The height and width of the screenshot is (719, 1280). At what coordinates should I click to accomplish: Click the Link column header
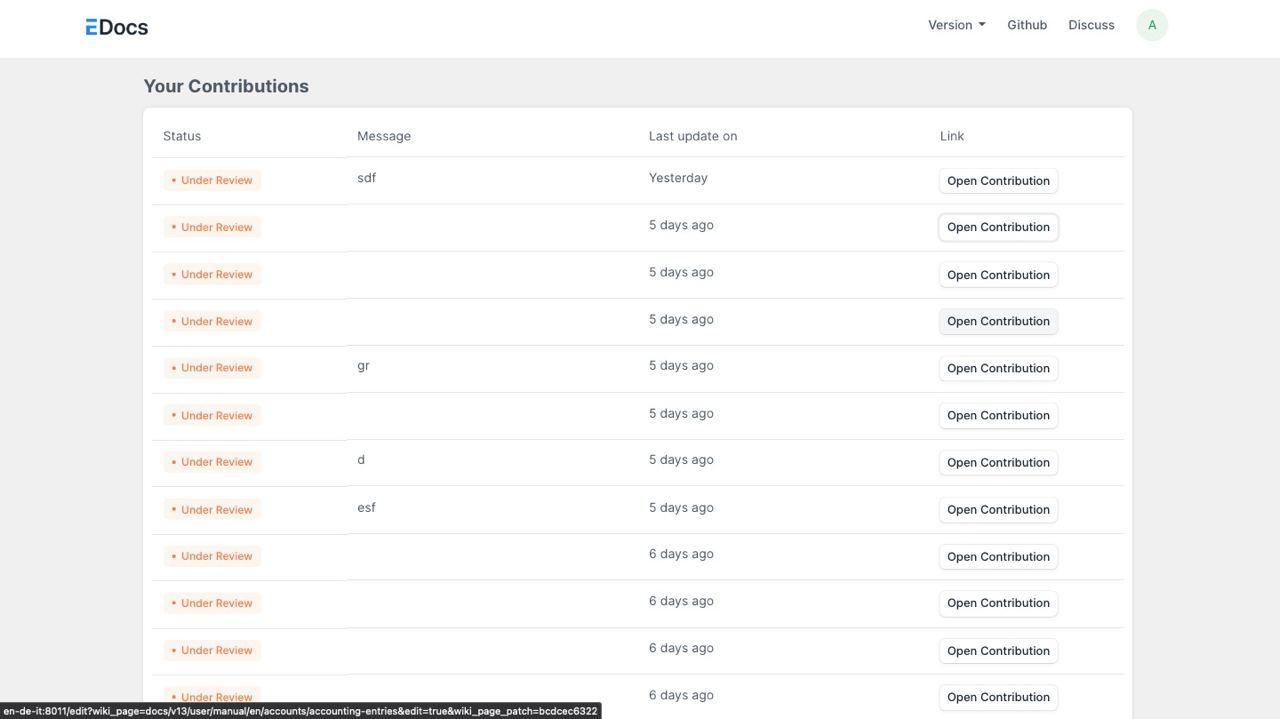[x=951, y=136]
